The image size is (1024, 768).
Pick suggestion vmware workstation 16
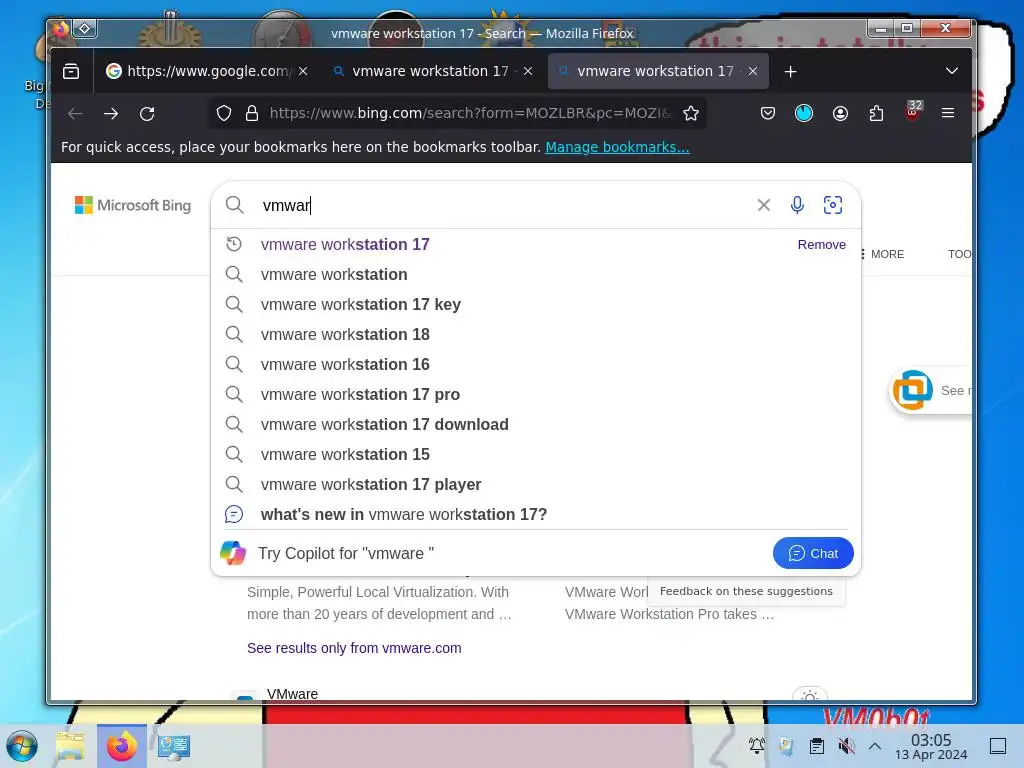coord(536,364)
